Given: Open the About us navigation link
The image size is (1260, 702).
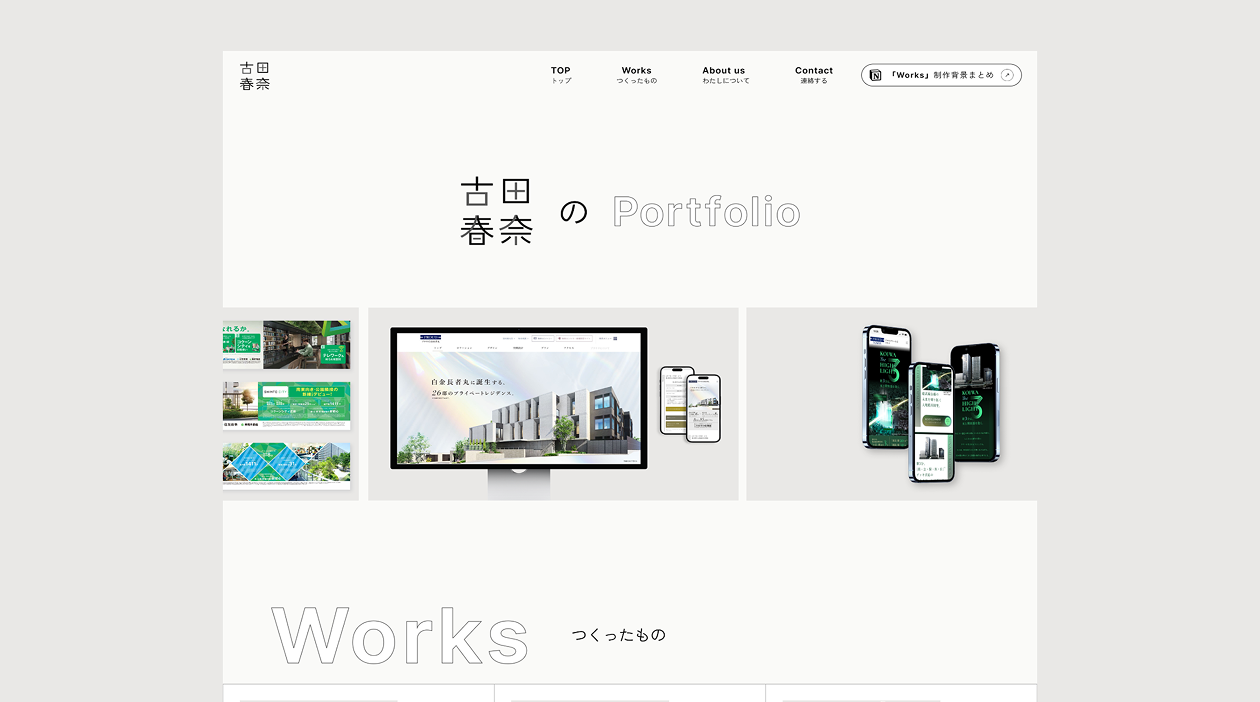Looking at the screenshot, I should click(724, 75).
